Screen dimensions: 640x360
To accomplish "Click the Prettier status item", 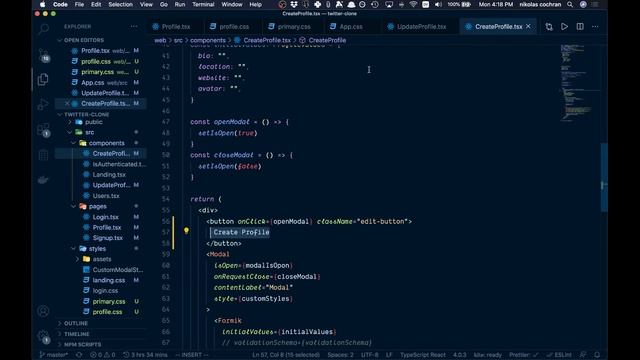I will click(x=524, y=355).
